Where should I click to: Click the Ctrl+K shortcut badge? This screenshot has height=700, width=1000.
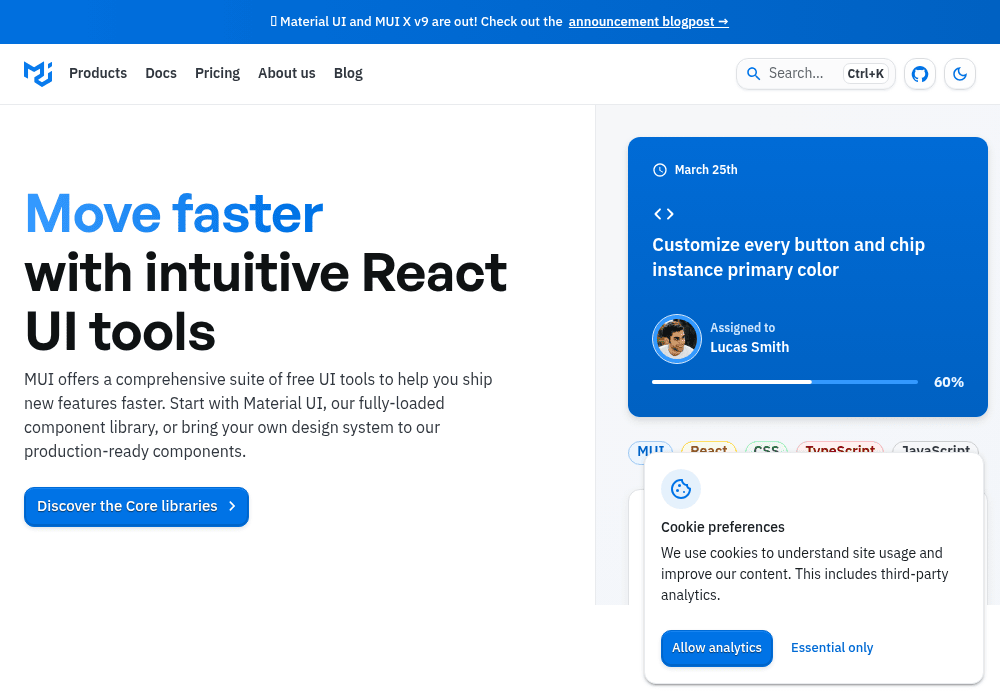click(x=865, y=74)
